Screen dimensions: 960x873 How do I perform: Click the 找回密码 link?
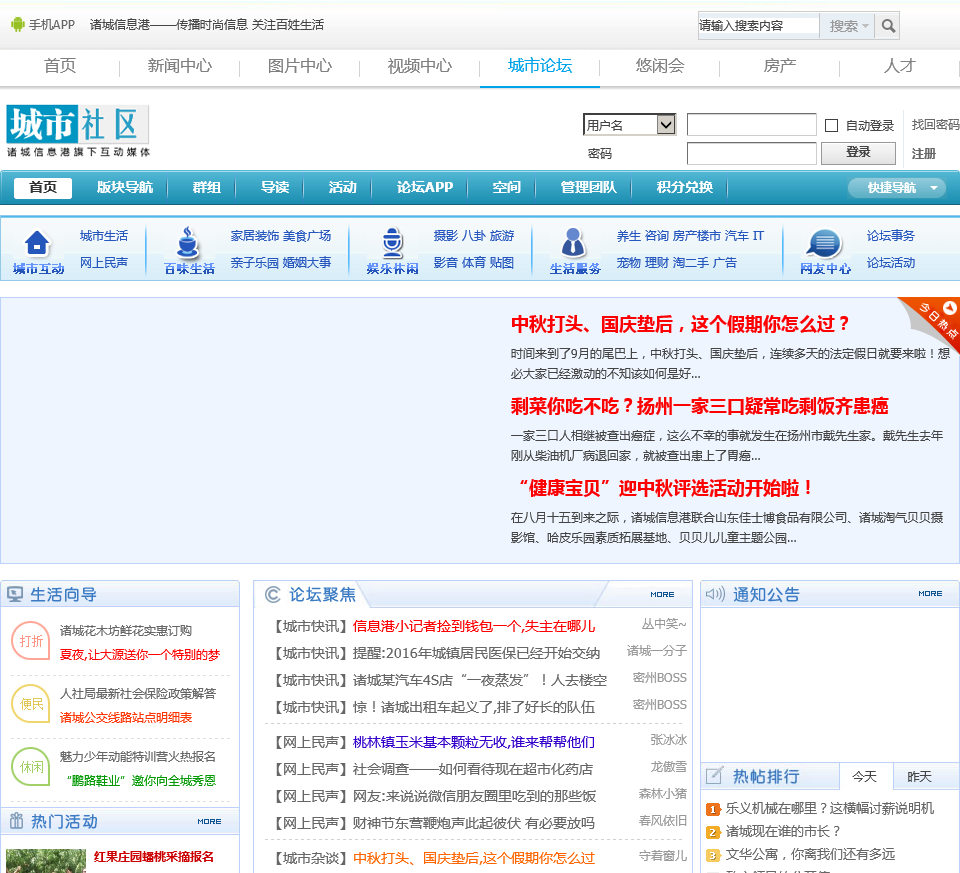click(x=935, y=125)
